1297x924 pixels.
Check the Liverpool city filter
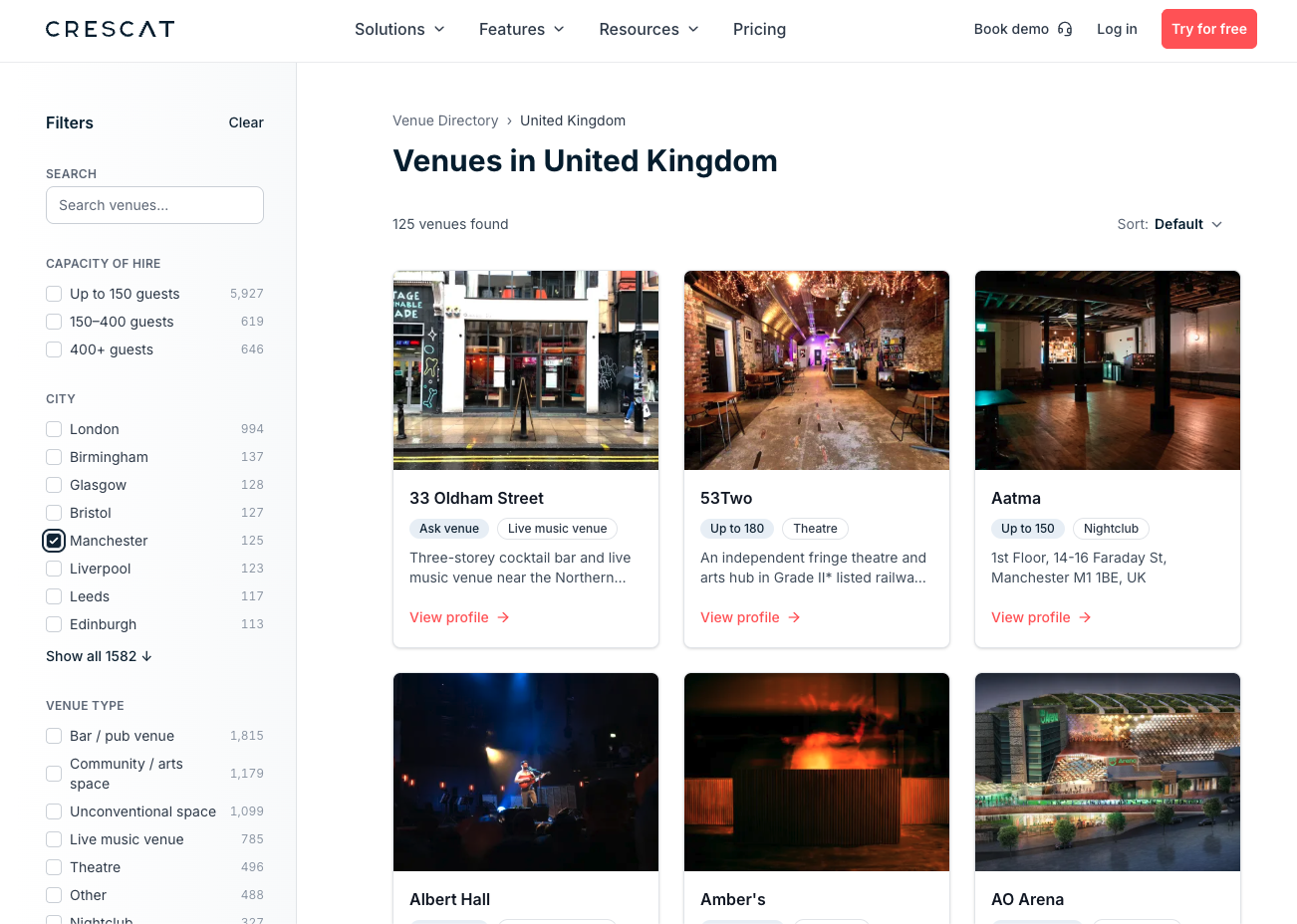[x=54, y=569]
